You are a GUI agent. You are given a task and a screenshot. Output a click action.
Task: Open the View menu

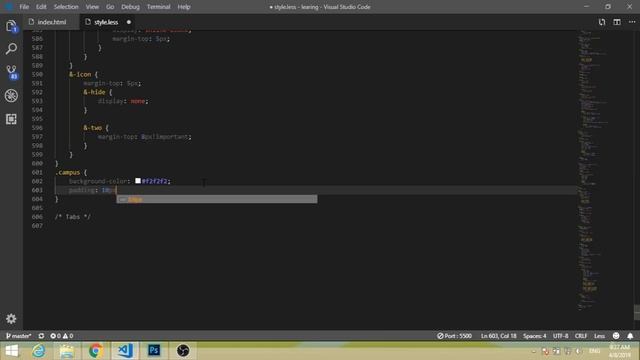92,7
